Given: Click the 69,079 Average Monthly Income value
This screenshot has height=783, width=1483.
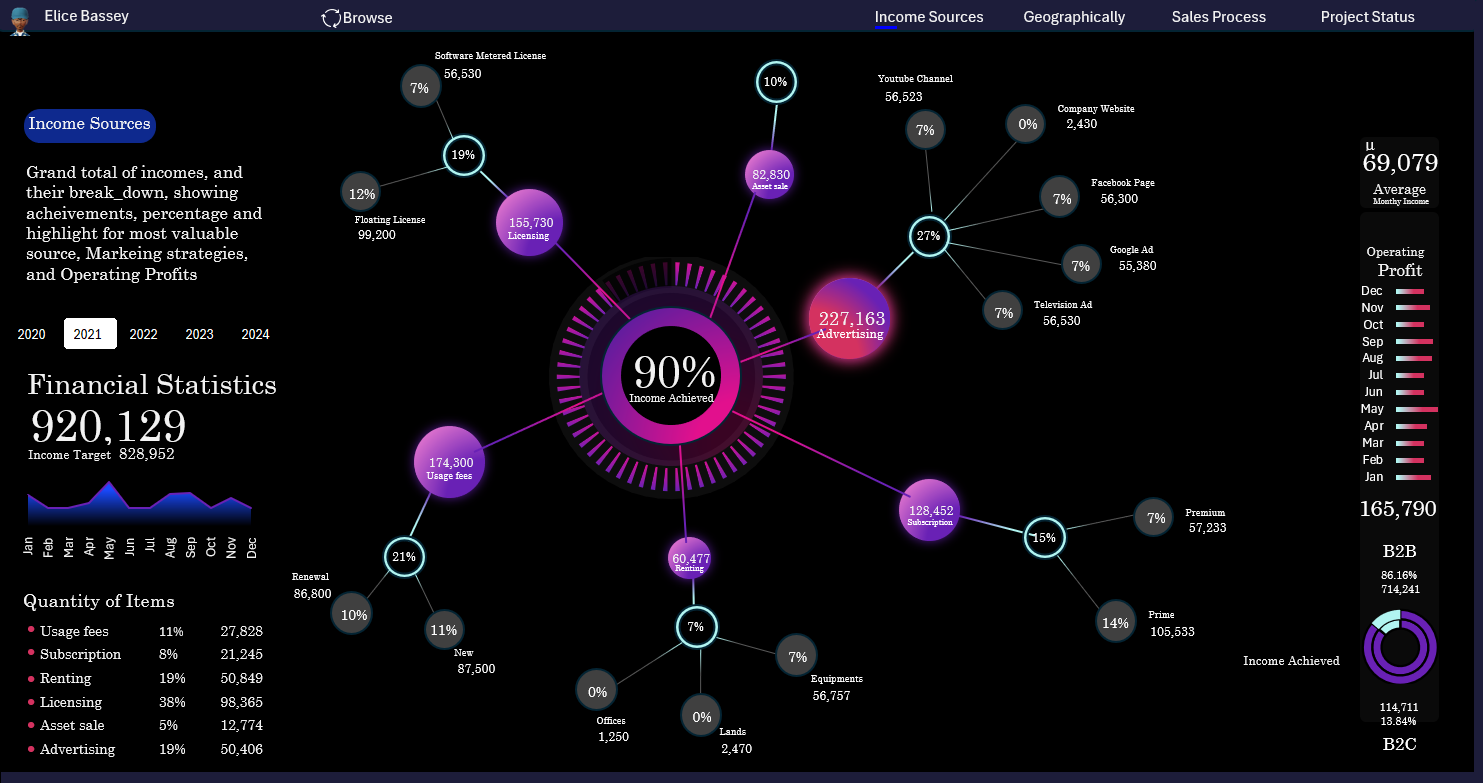Looking at the screenshot, I should tap(1400, 163).
